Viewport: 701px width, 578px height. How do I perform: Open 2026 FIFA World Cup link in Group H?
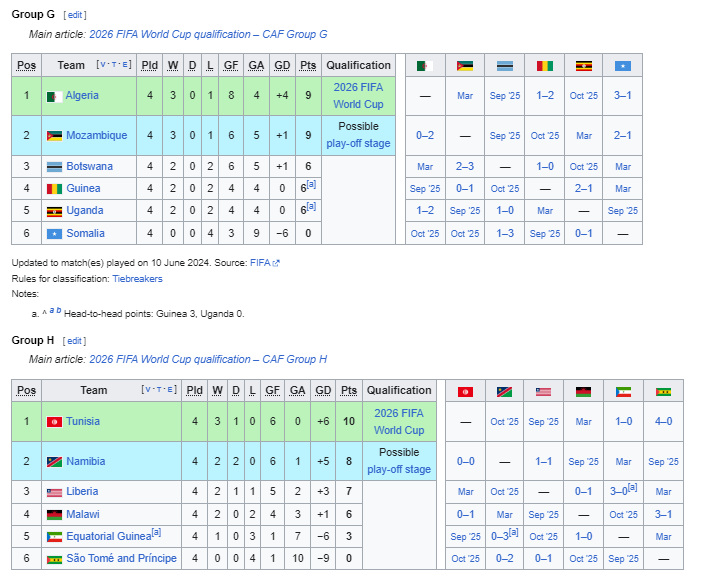tap(399, 422)
